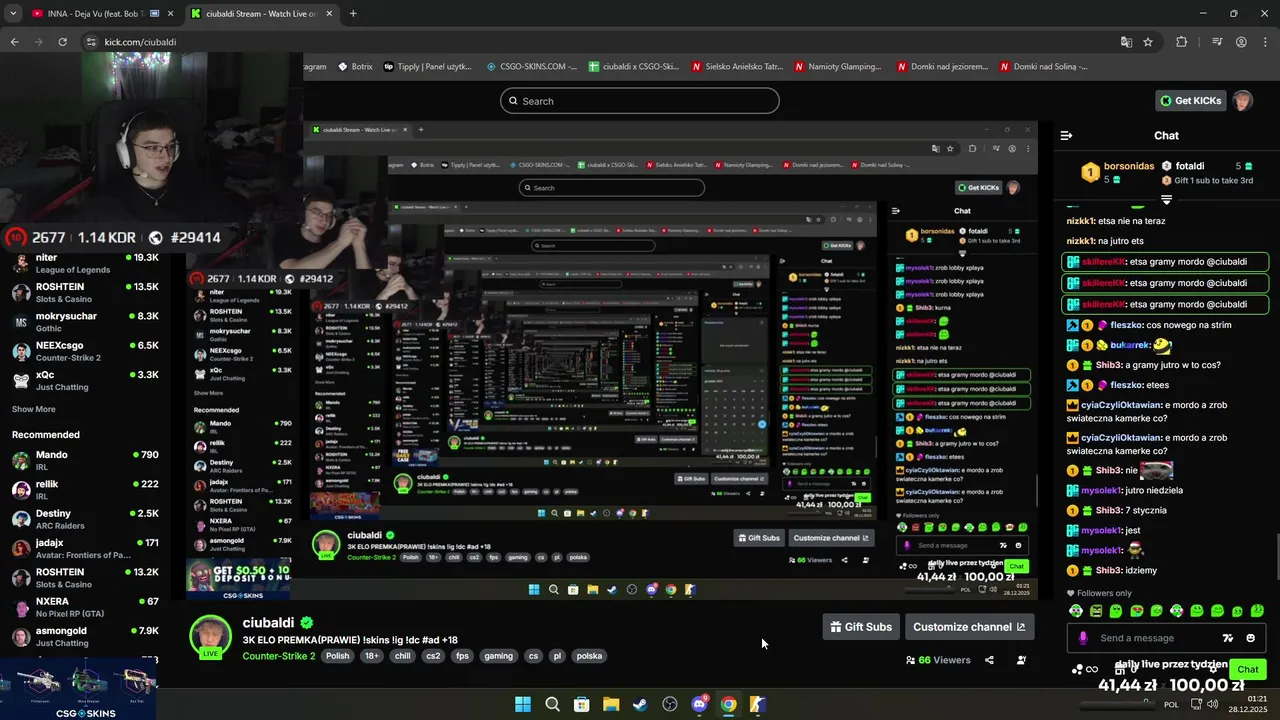Image resolution: width=1280 pixels, height=720 pixels.
Task: Click the Kick search field
Action: pyautogui.click(x=640, y=101)
